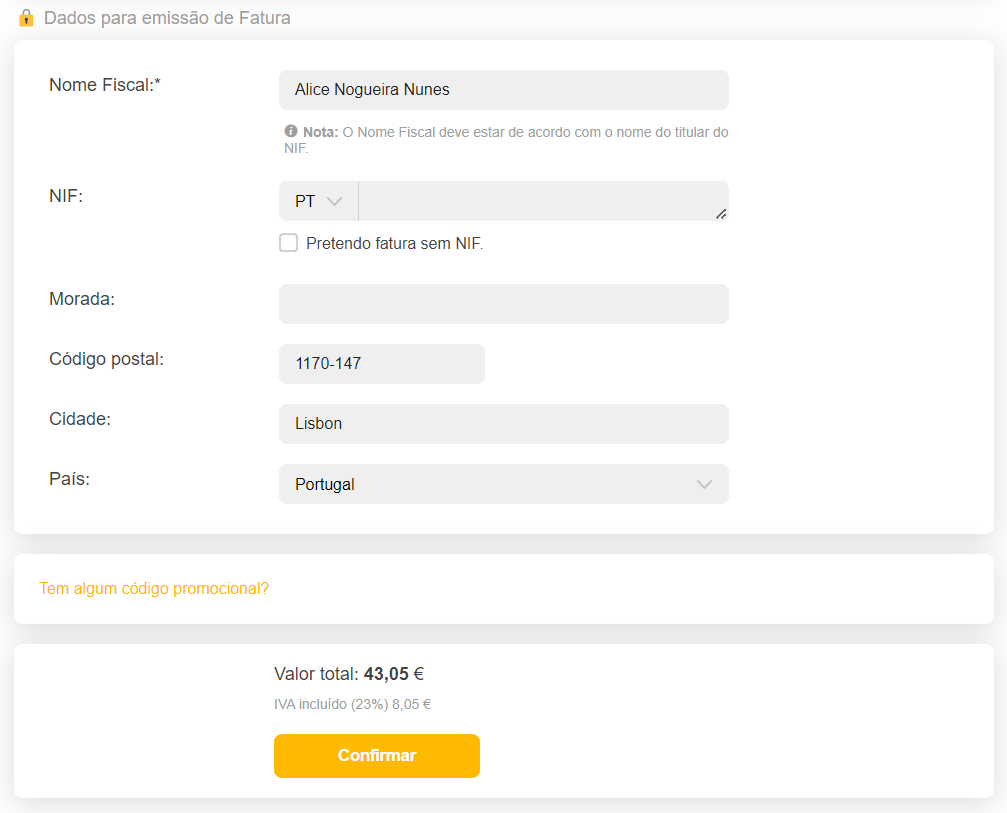Click the info icon next to Nota
Viewport: 1007px width, 813px height.
tap(291, 131)
